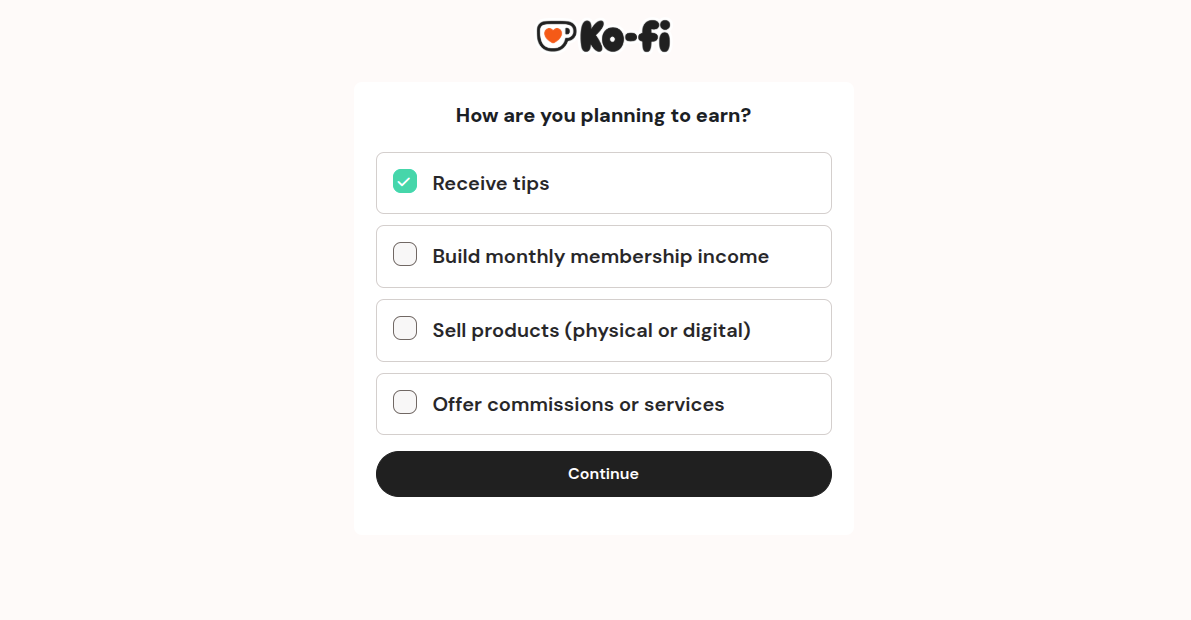The image size is (1191, 620).
Task: Click the "How are you planning to earn?" heading
Action: coord(603,116)
